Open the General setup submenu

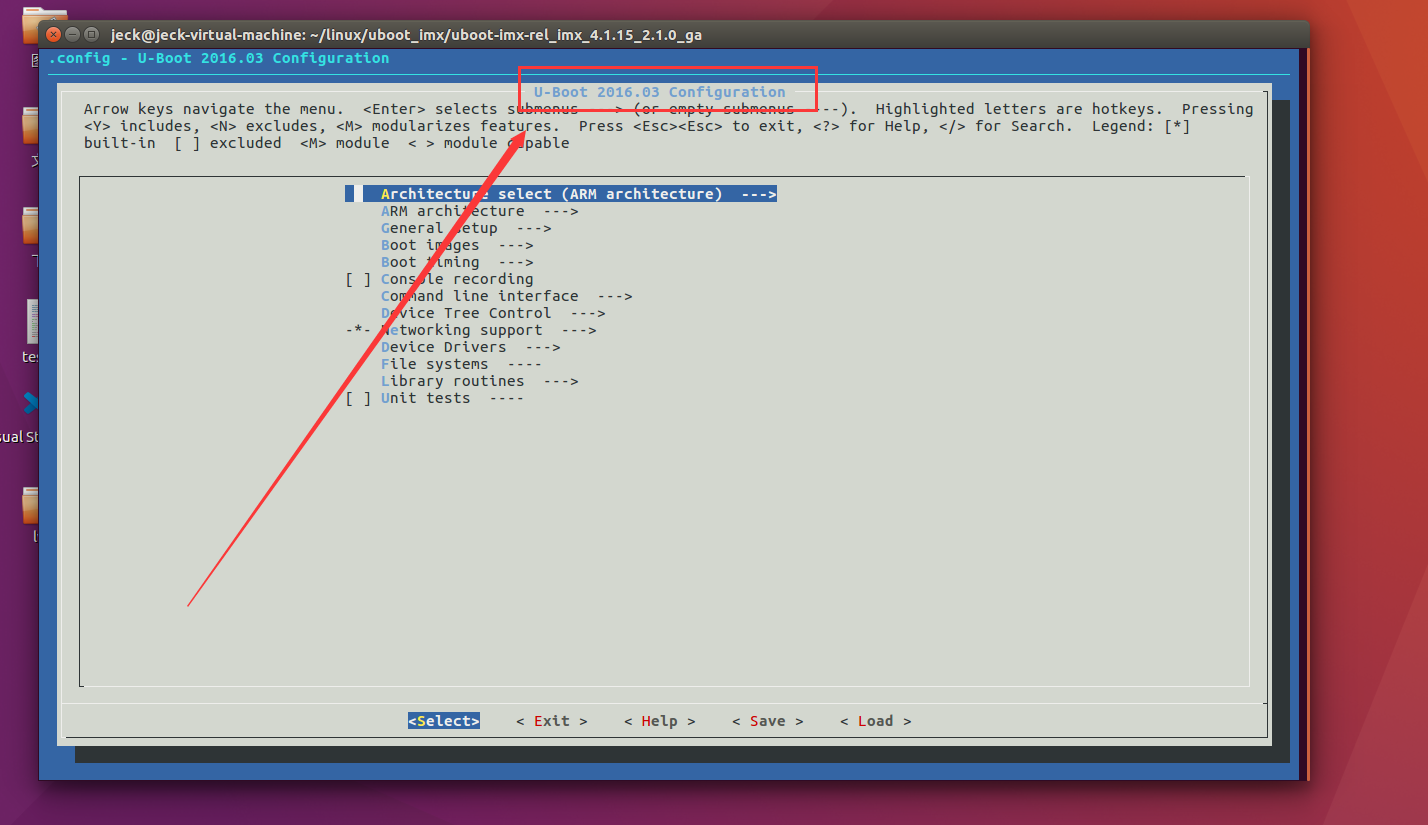click(466, 228)
